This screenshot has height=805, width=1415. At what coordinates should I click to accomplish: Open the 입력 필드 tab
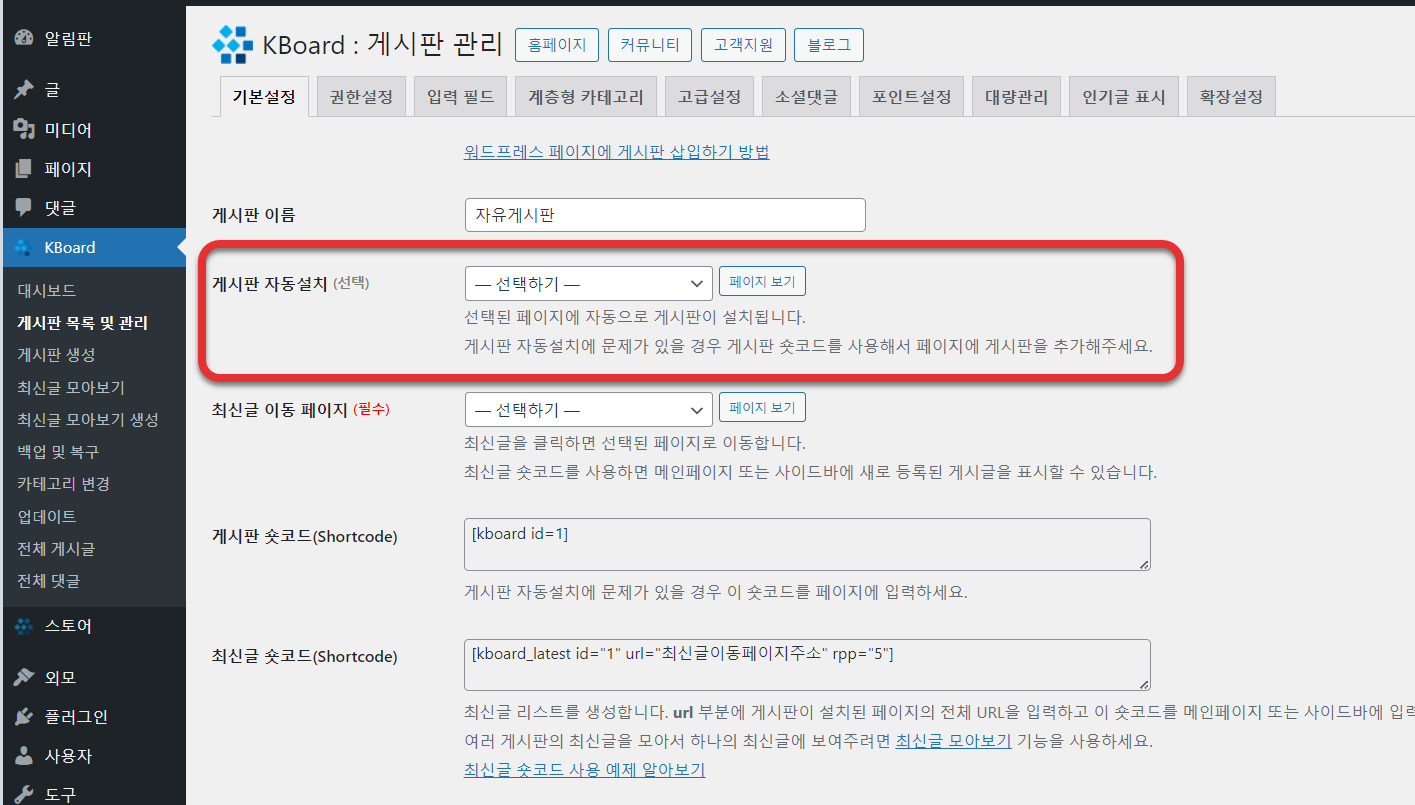[x=460, y=97]
